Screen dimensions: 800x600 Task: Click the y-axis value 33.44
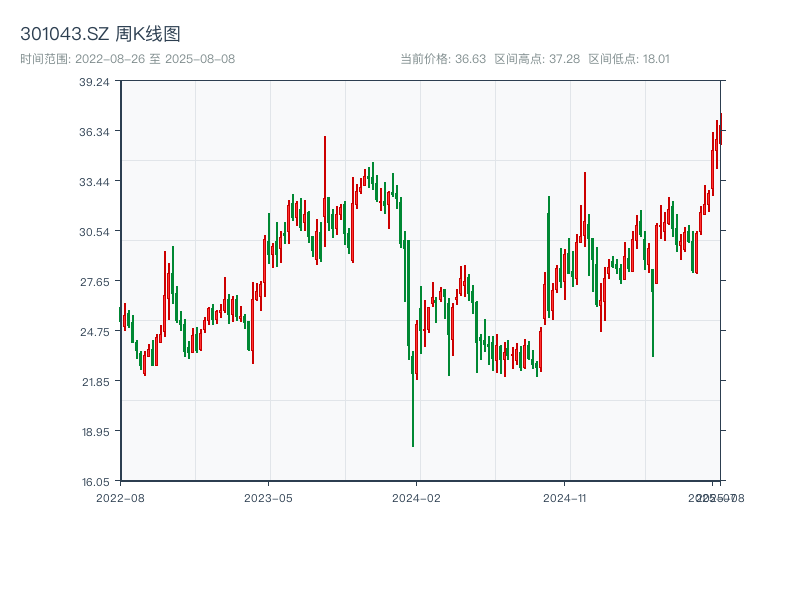pos(94,182)
